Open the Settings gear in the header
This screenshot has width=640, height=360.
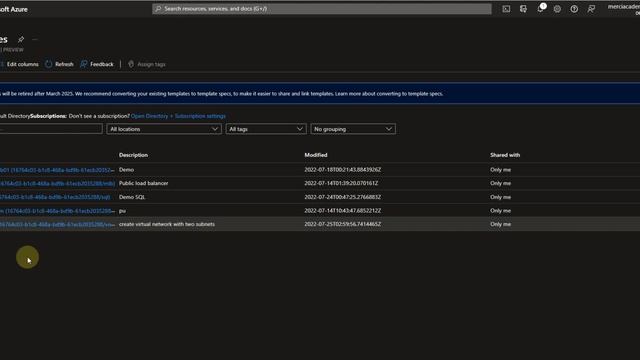(557, 9)
